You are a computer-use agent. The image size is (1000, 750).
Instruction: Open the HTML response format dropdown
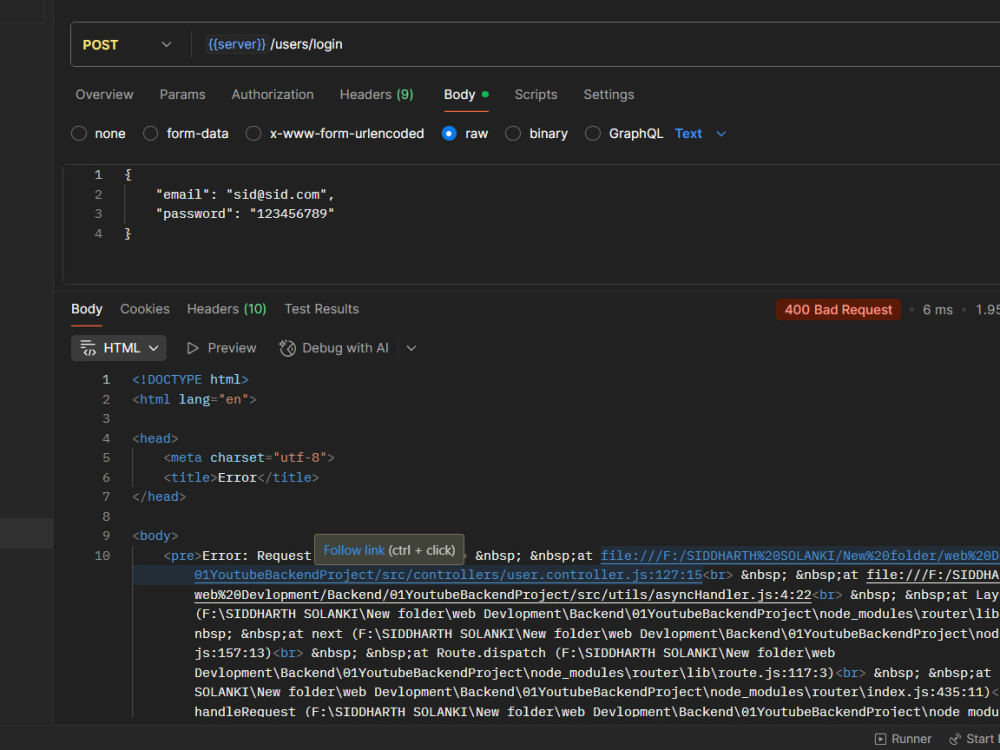(119, 348)
